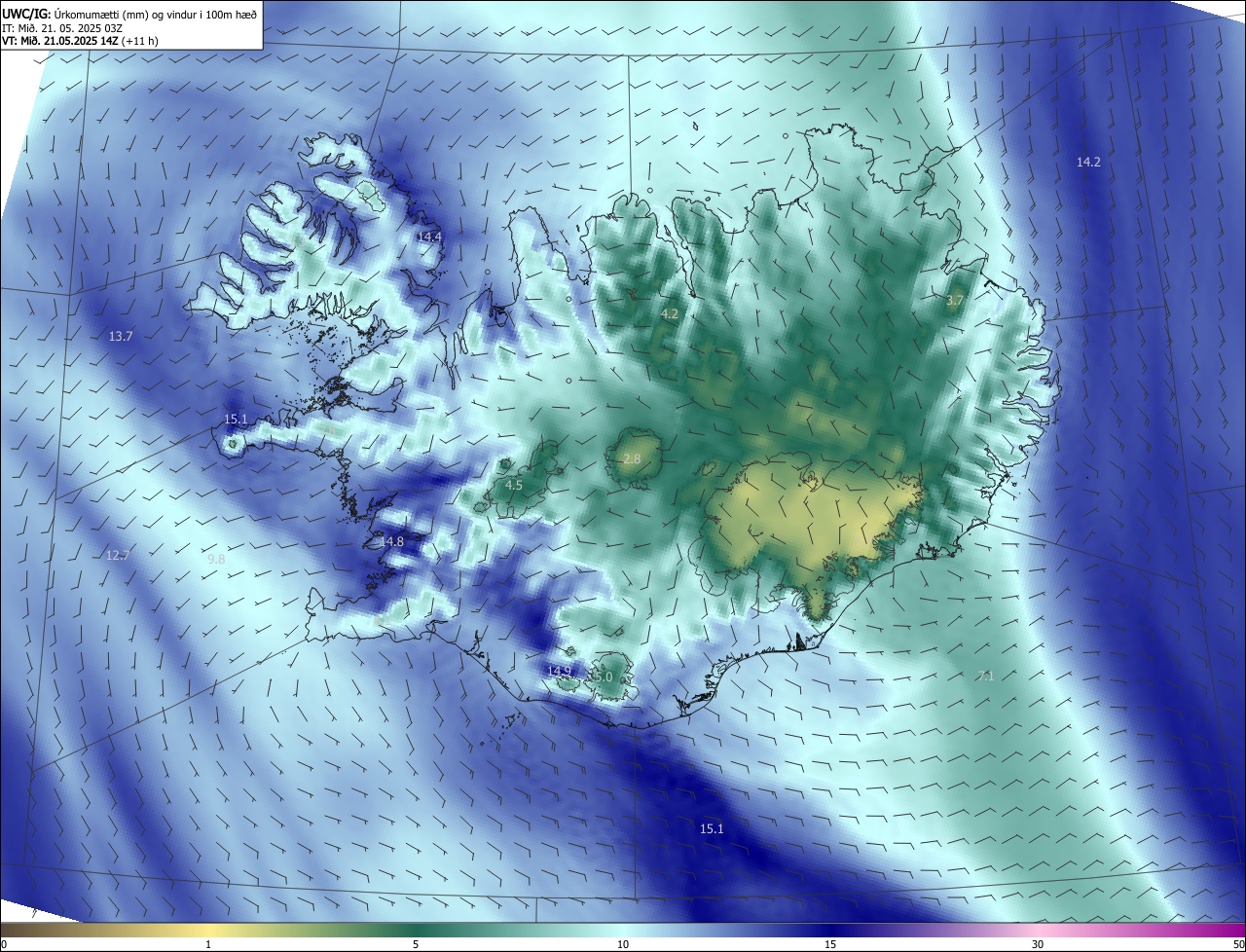Click the 9.8 value label over the southwestern sea
The height and width of the screenshot is (952, 1246).
(x=216, y=559)
